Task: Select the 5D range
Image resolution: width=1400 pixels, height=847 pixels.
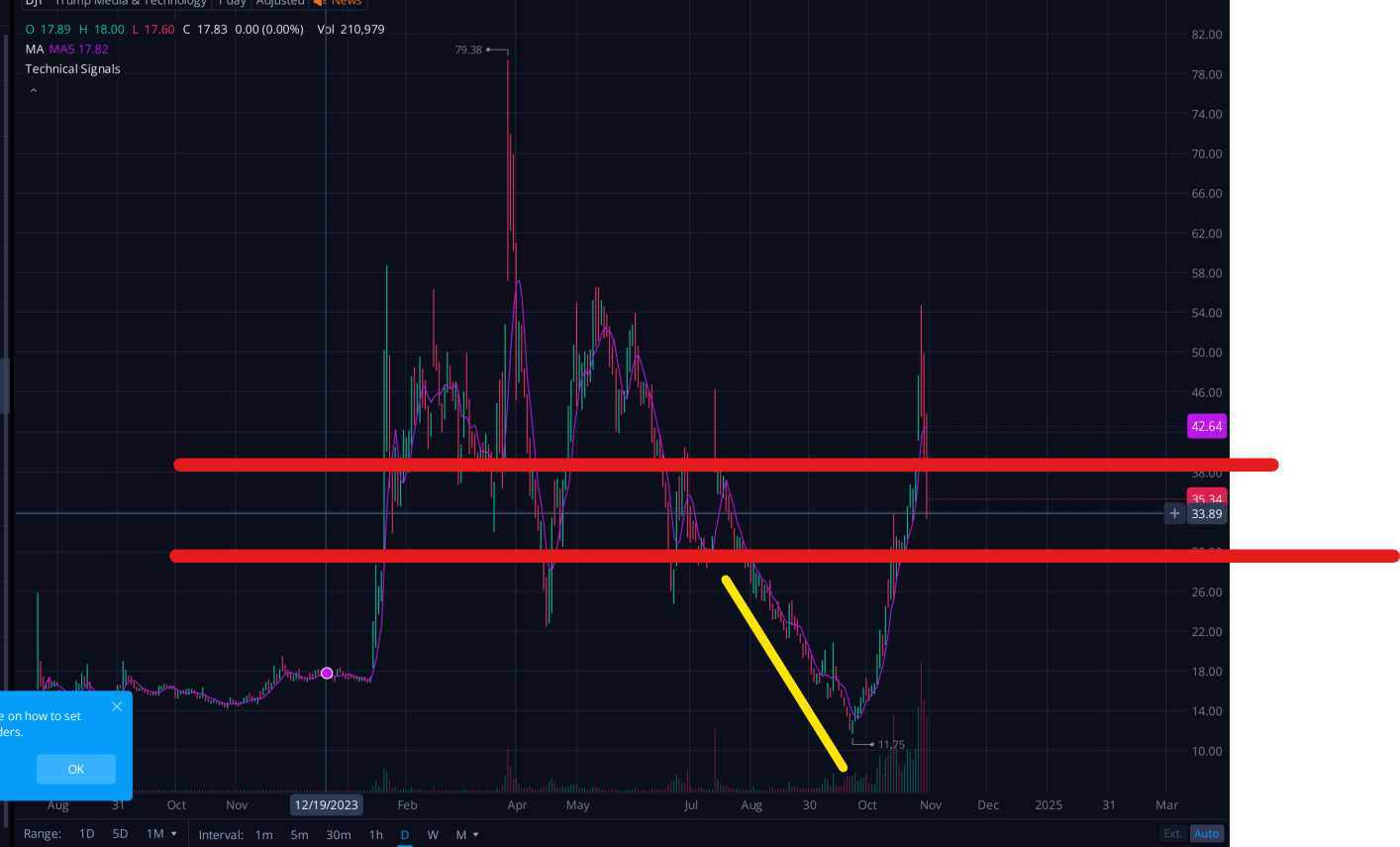Action: click(x=120, y=834)
